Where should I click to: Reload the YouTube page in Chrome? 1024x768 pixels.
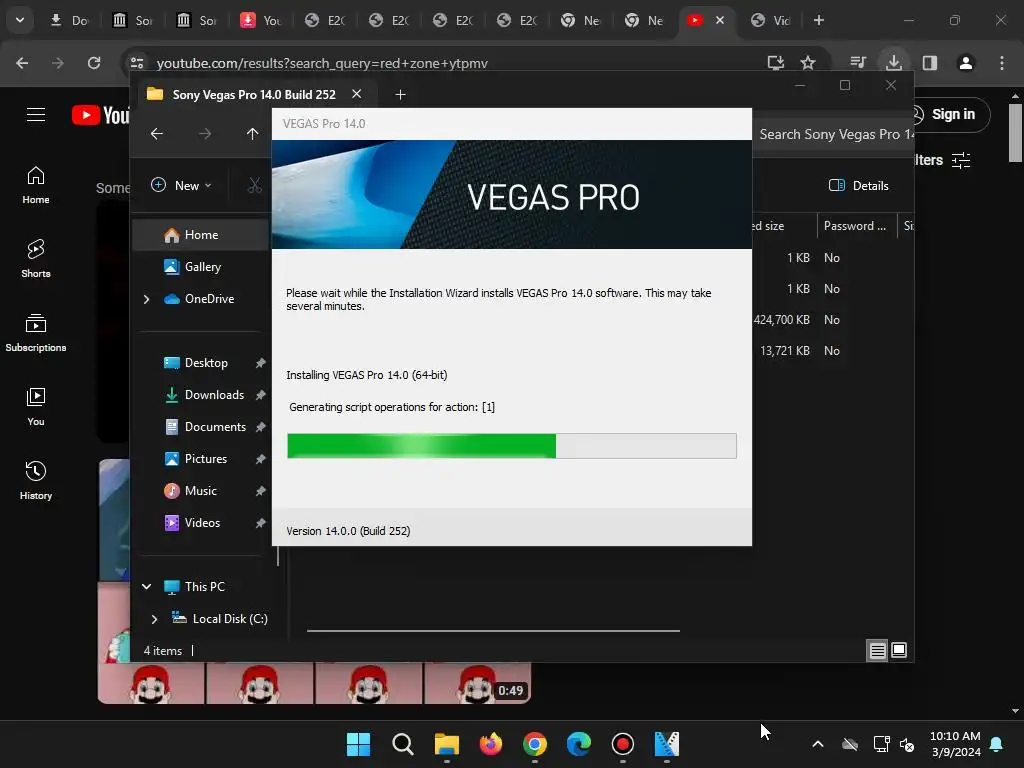click(x=94, y=63)
